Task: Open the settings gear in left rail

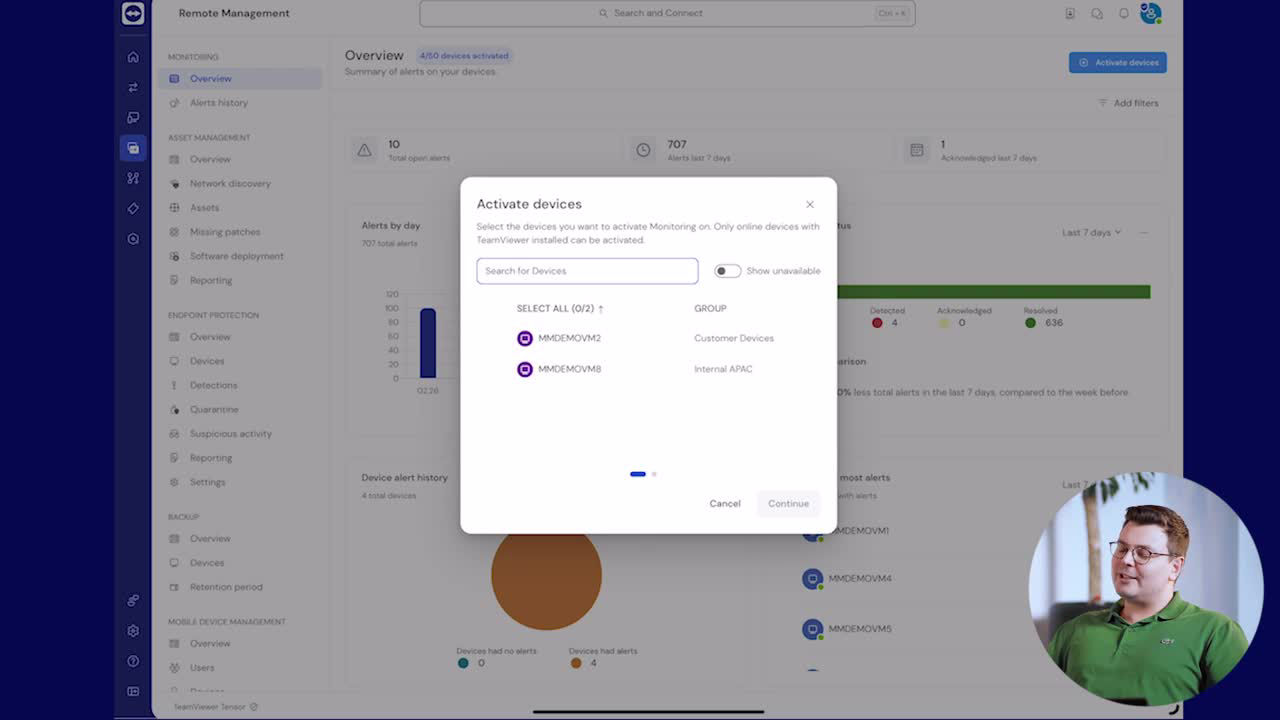Action: [133, 631]
